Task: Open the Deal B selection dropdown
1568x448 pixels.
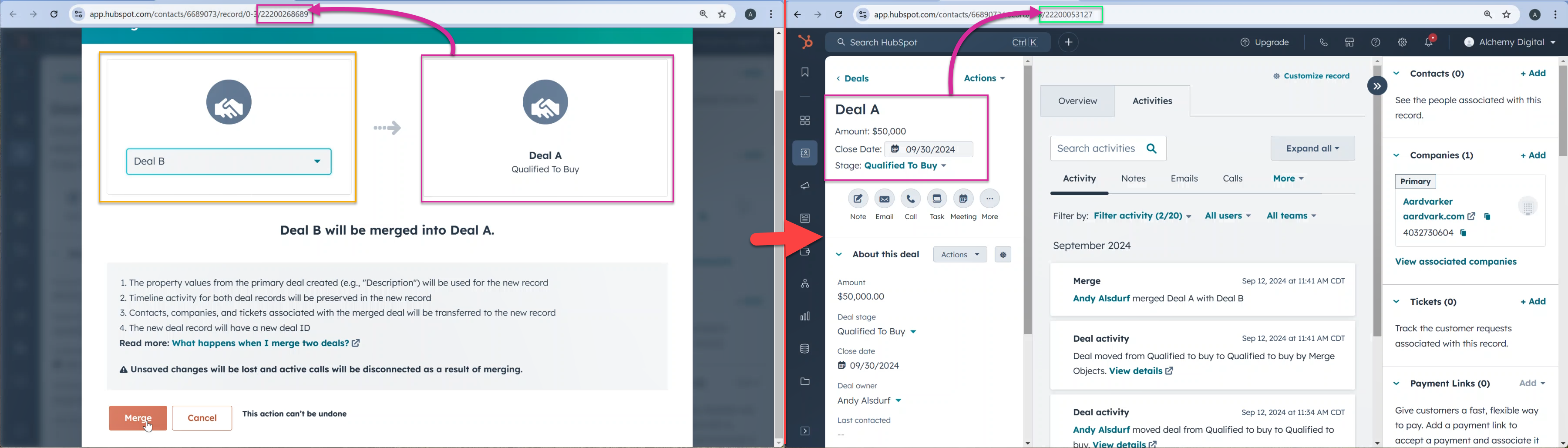Action: pos(229,162)
